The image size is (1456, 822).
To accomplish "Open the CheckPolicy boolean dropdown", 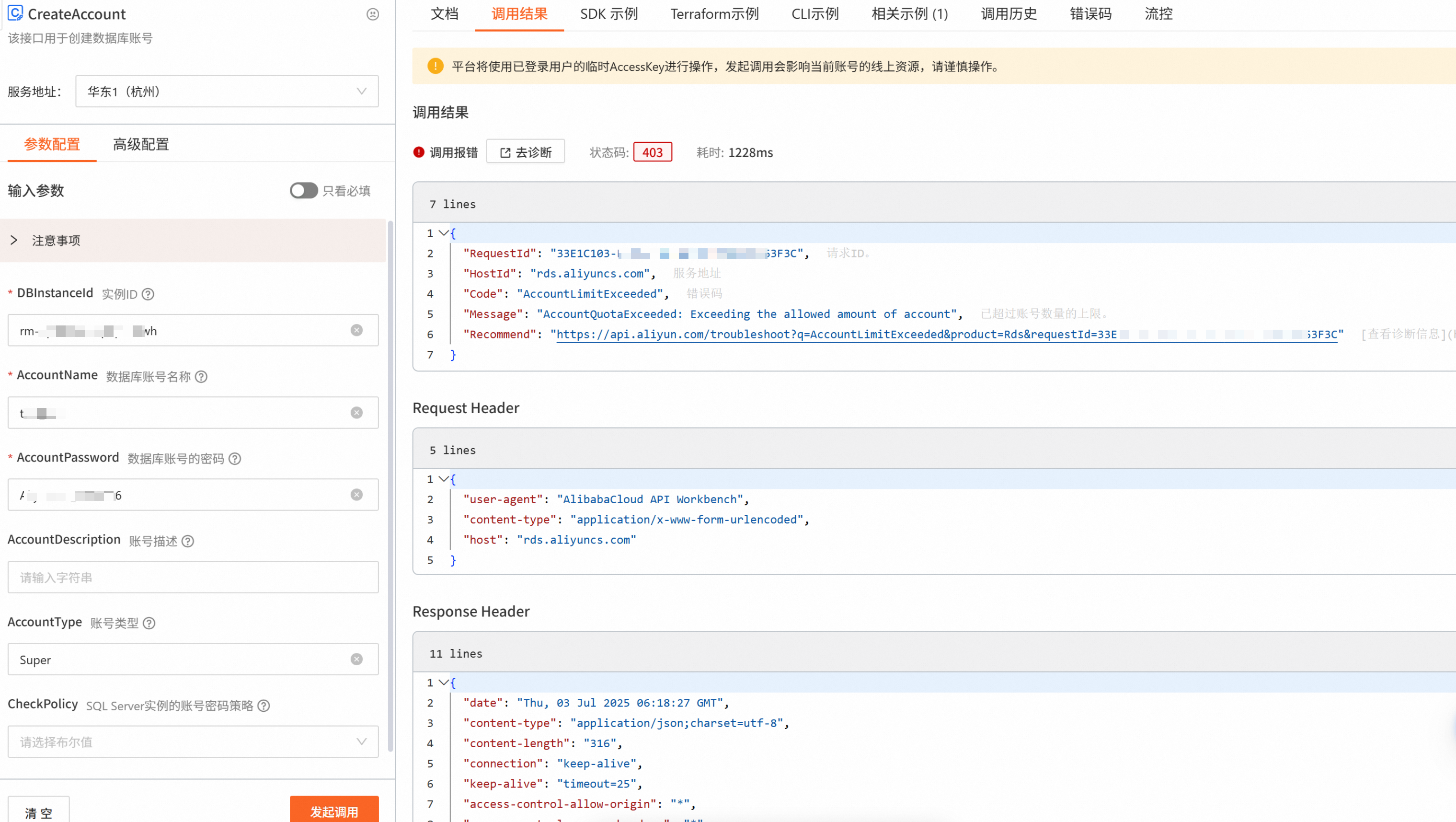I will pyautogui.click(x=193, y=742).
